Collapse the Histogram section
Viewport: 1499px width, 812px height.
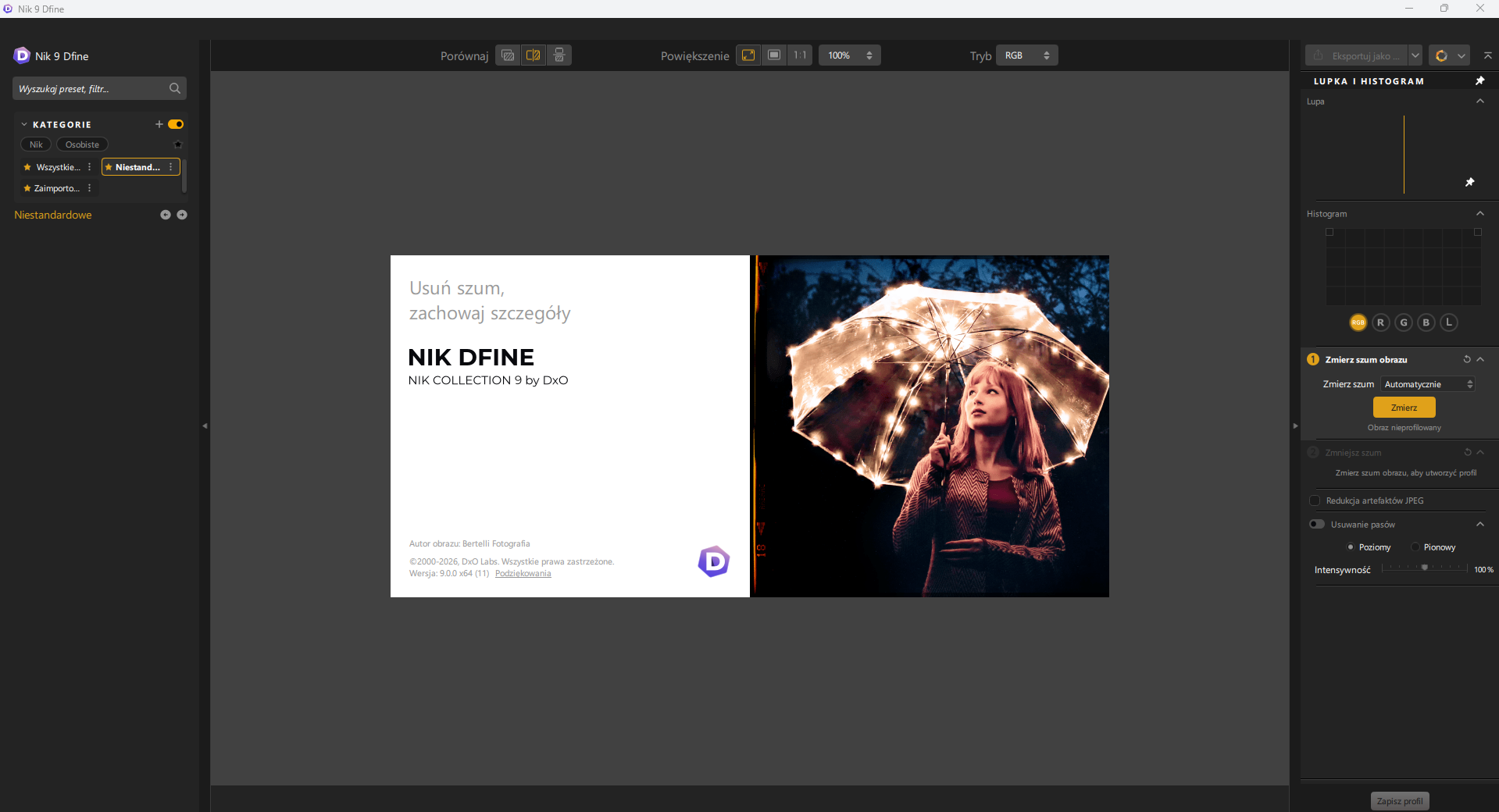pos(1480,213)
